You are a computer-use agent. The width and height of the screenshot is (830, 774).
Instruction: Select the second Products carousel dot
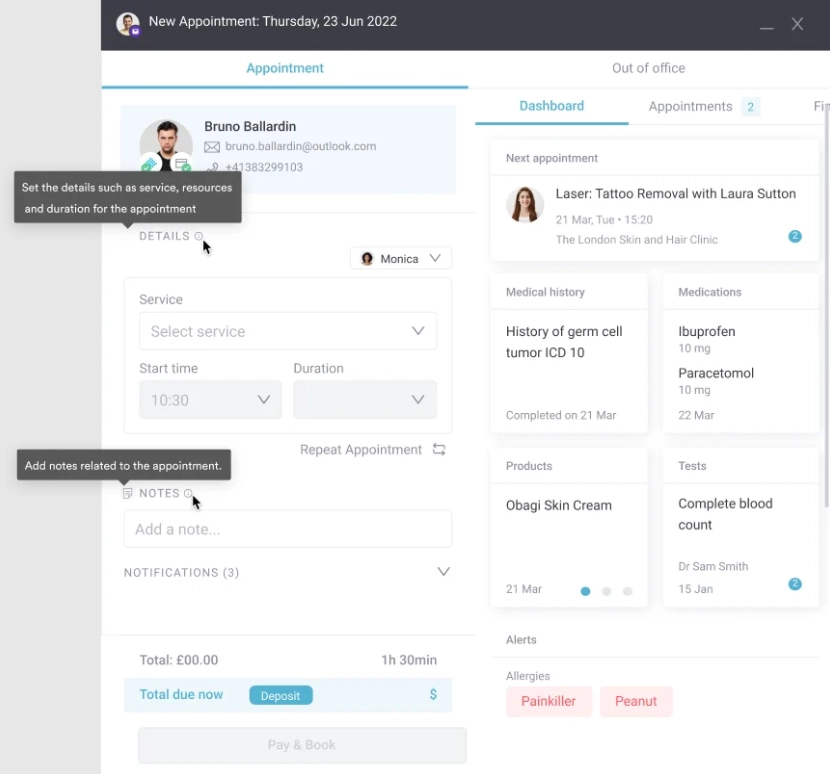point(606,591)
